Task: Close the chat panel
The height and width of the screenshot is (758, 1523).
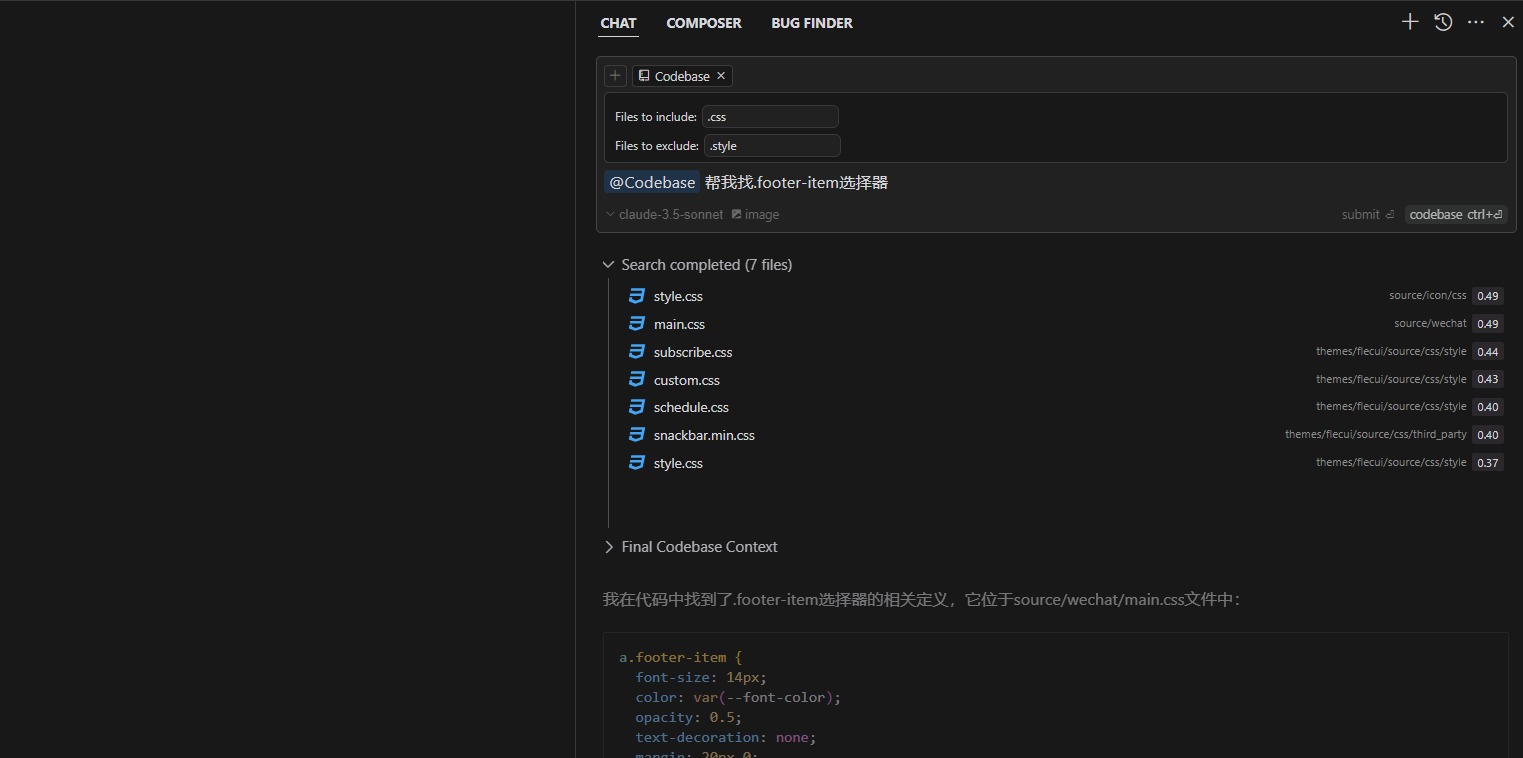Action: [1508, 22]
